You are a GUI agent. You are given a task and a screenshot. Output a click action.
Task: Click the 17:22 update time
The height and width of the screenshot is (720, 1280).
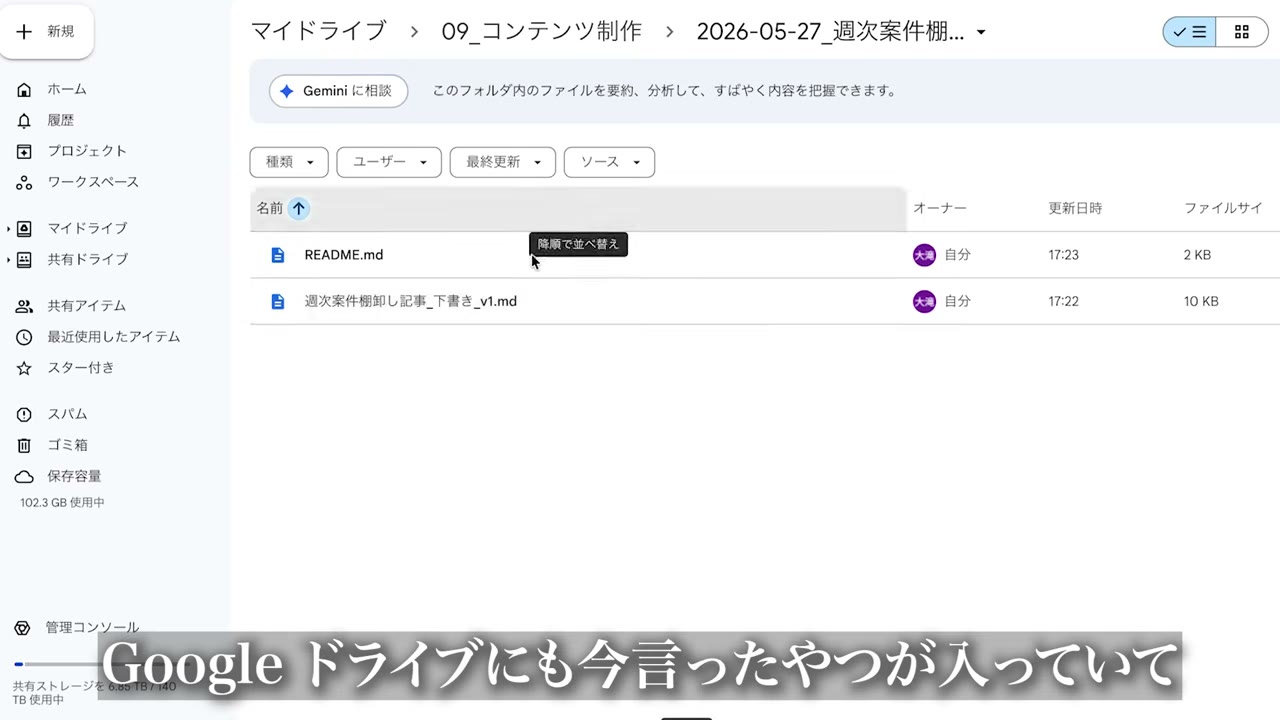coord(1063,301)
